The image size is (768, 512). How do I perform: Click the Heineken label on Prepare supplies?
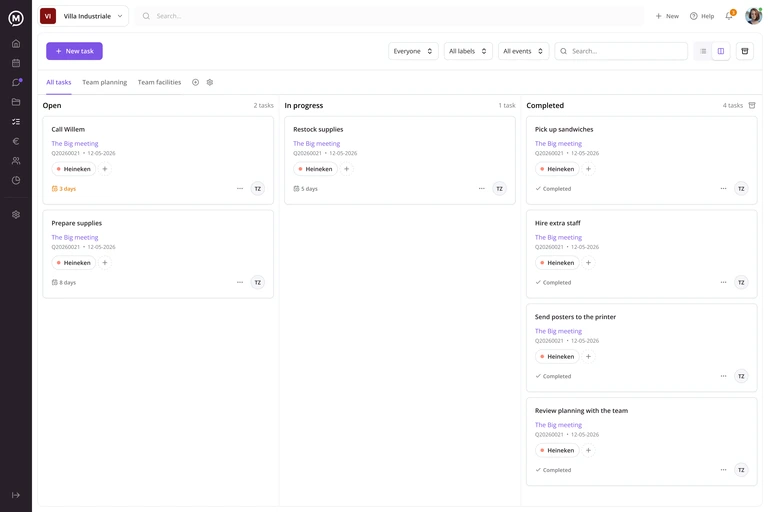point(73,263)
